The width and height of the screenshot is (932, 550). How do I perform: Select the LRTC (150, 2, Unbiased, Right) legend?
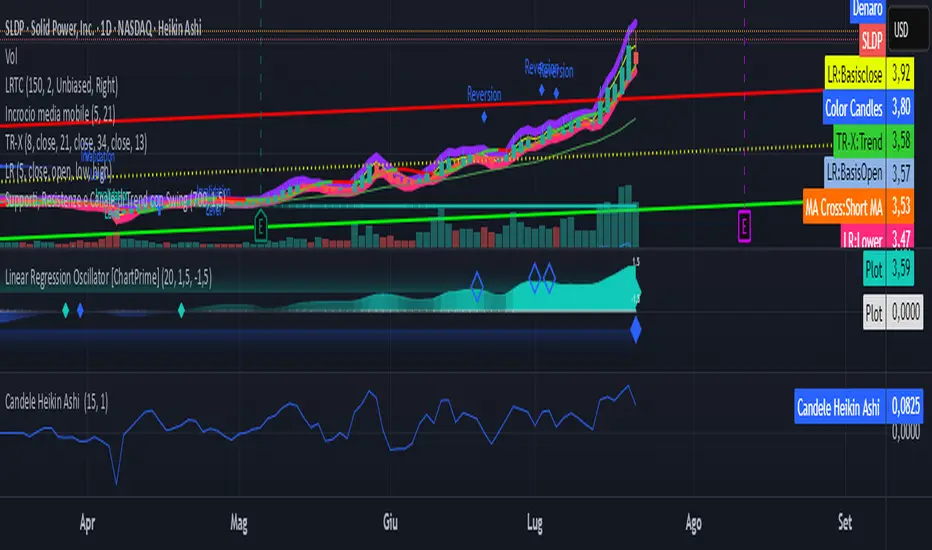pos(61,86)
